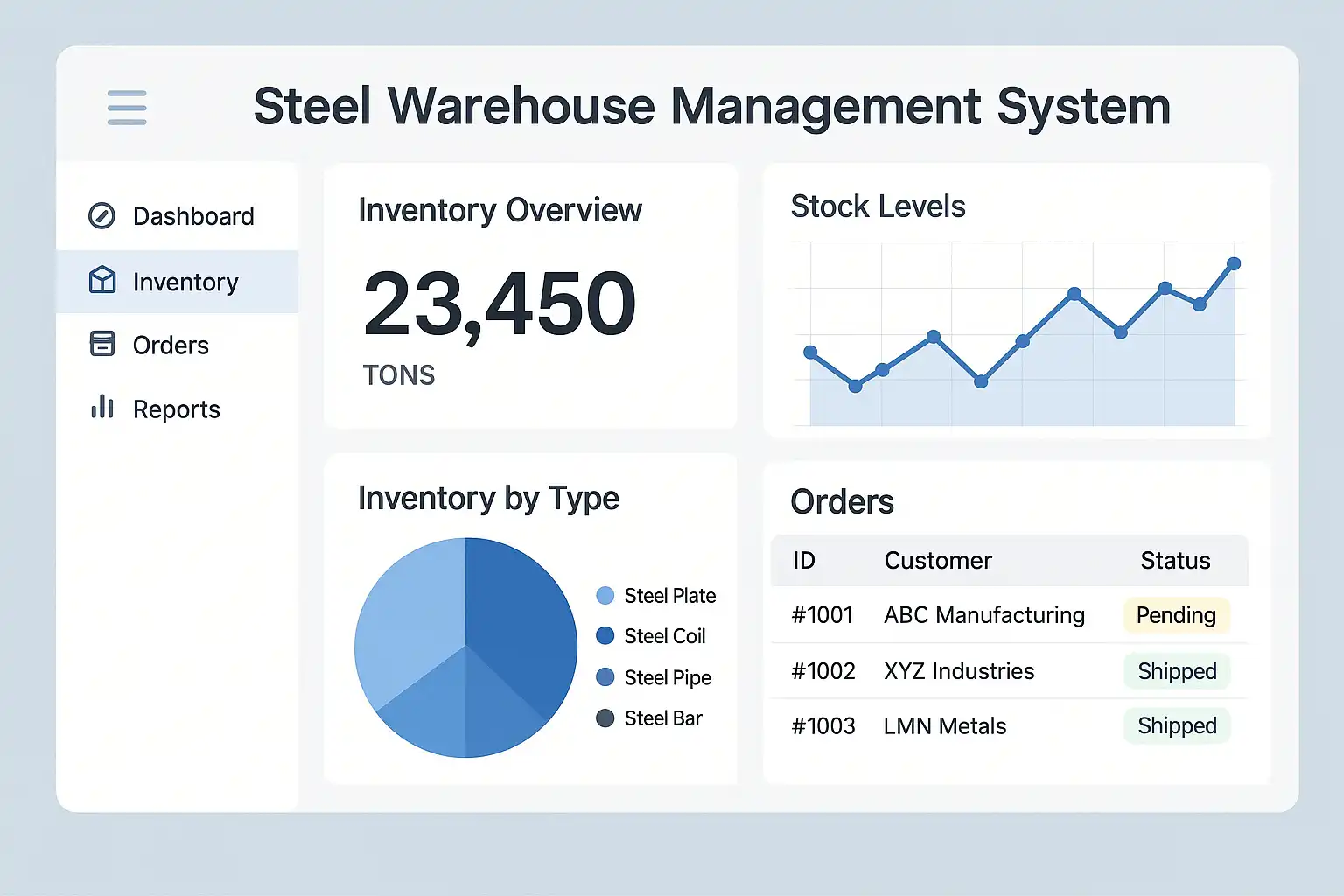Open the Reports sidebar label

pyautogui.click(x=176, y=409)
